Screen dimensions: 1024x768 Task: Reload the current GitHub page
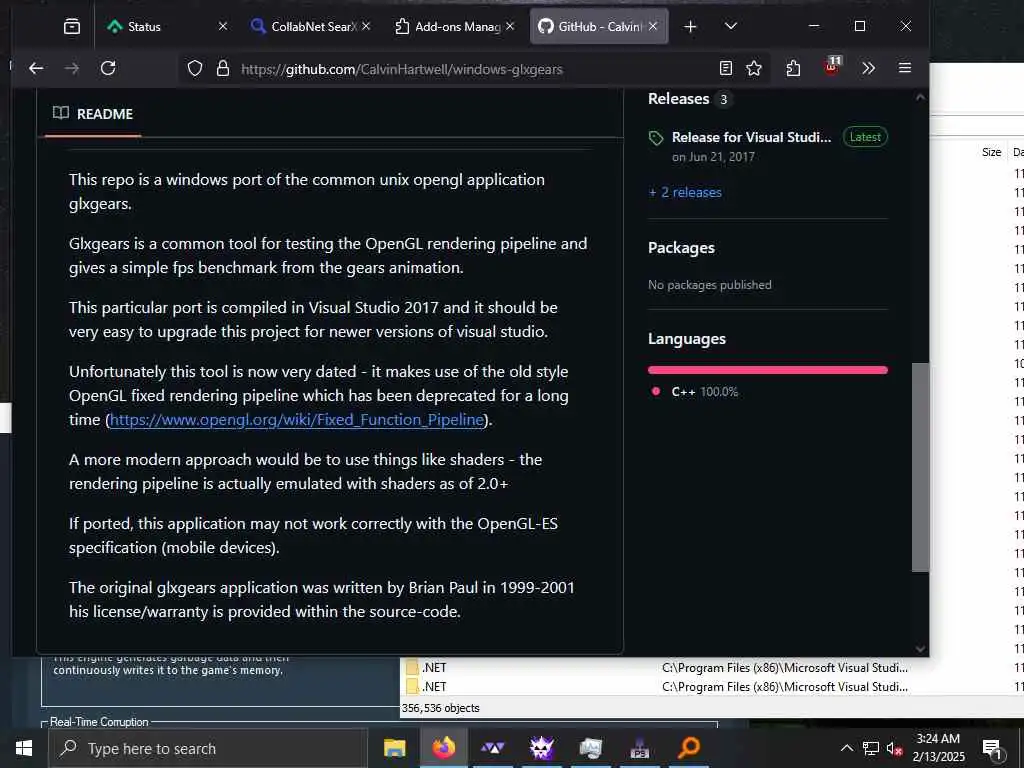108,68
